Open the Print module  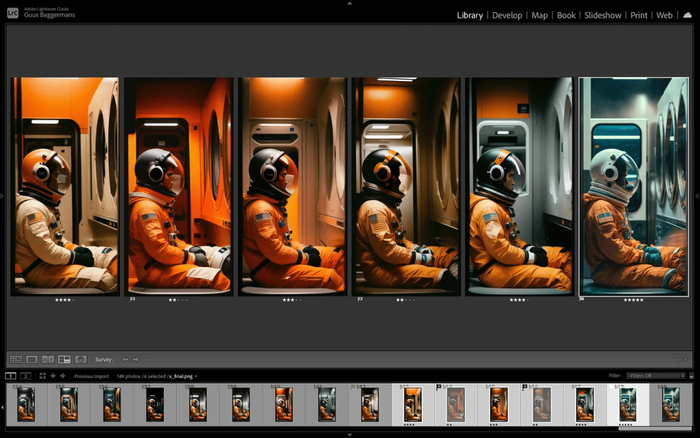pyautogui.click(x=638, y=16)
